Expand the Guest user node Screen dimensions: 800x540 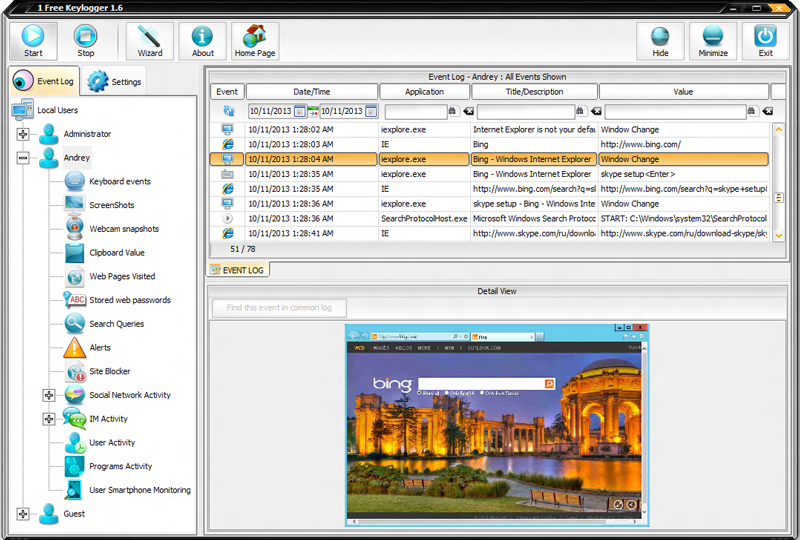point(23,514)
